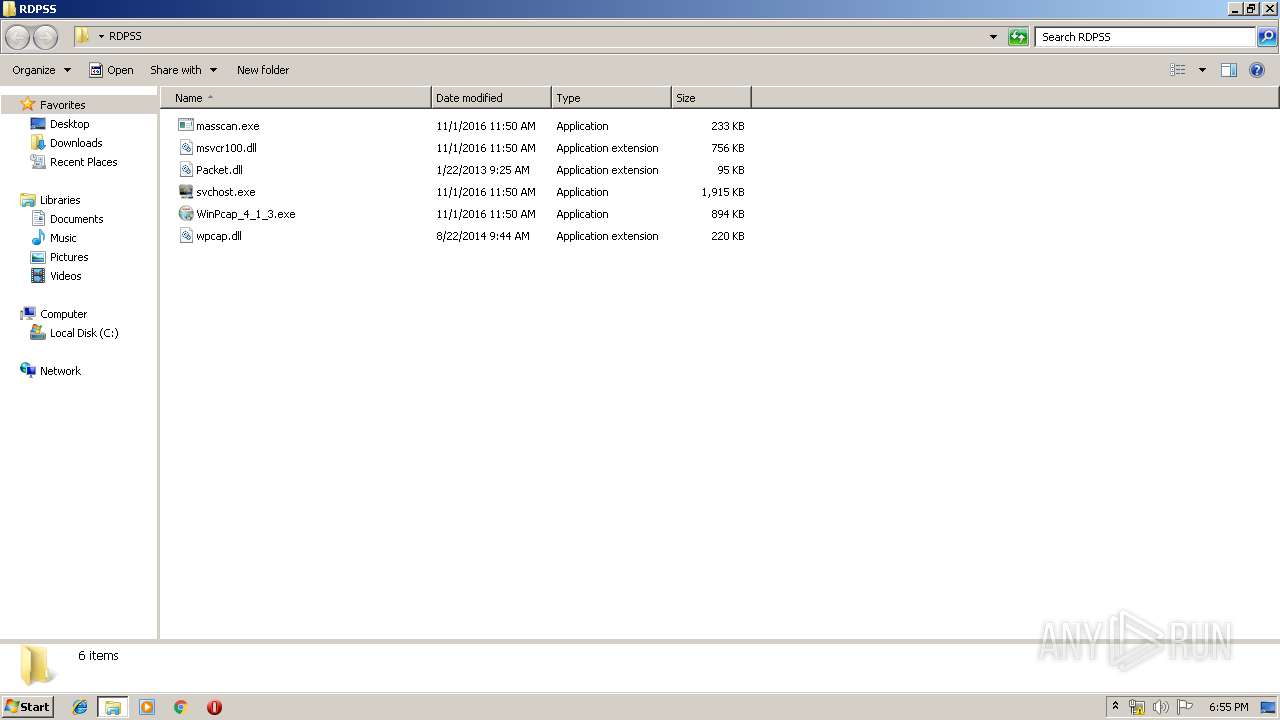Open the Help question mark button
This screenshot has width=1280, height=720.
1258,70
